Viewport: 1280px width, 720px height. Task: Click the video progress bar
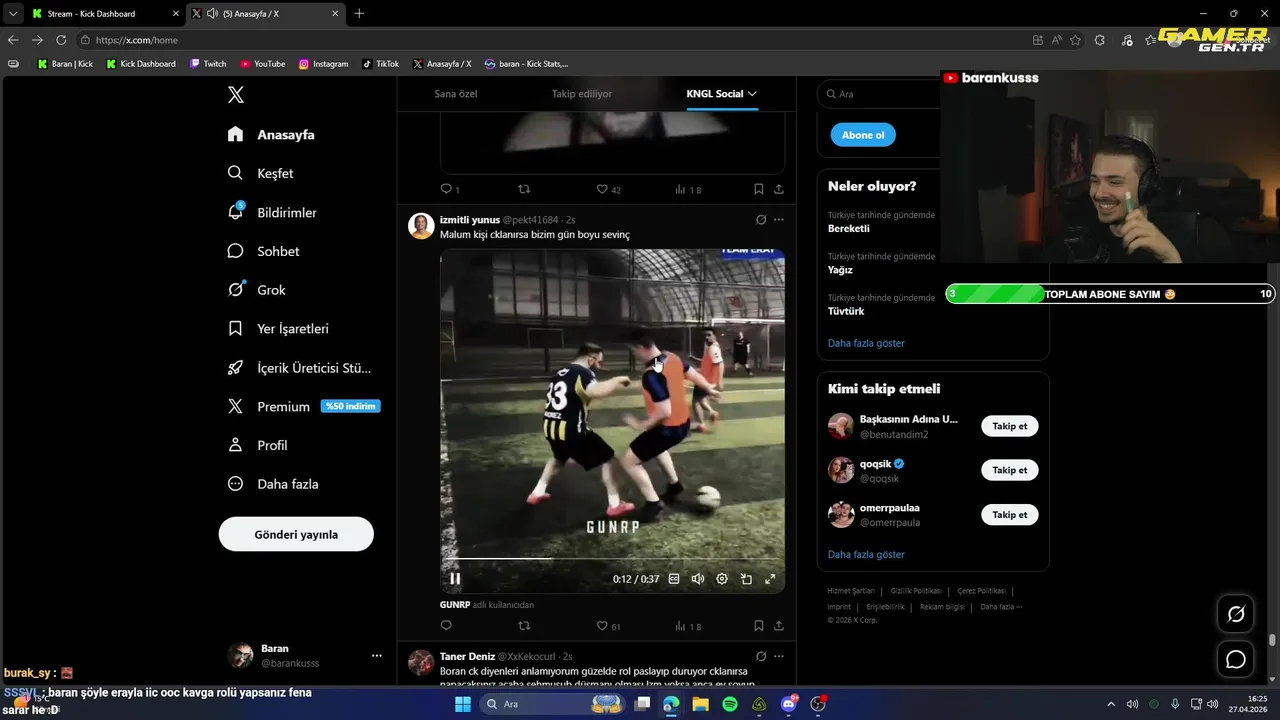[x=612, y=558]
